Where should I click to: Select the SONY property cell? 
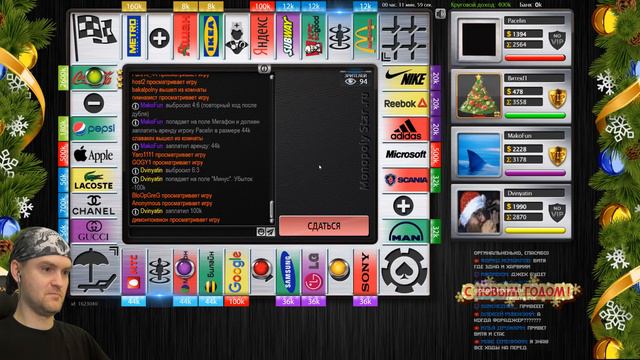(365, 271)
